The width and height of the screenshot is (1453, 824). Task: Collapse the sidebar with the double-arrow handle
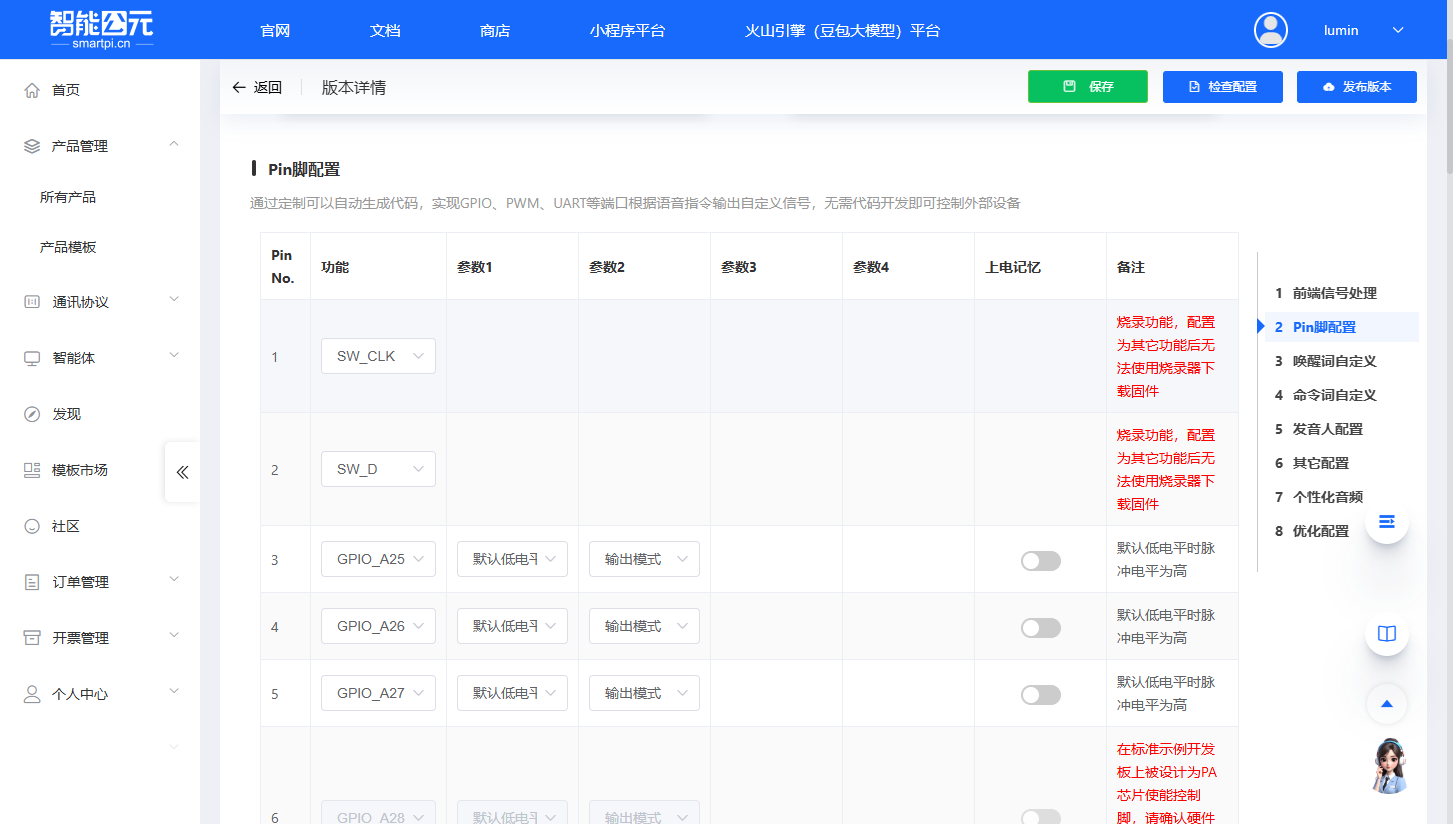pyautogui.click(x=181, y=472)
